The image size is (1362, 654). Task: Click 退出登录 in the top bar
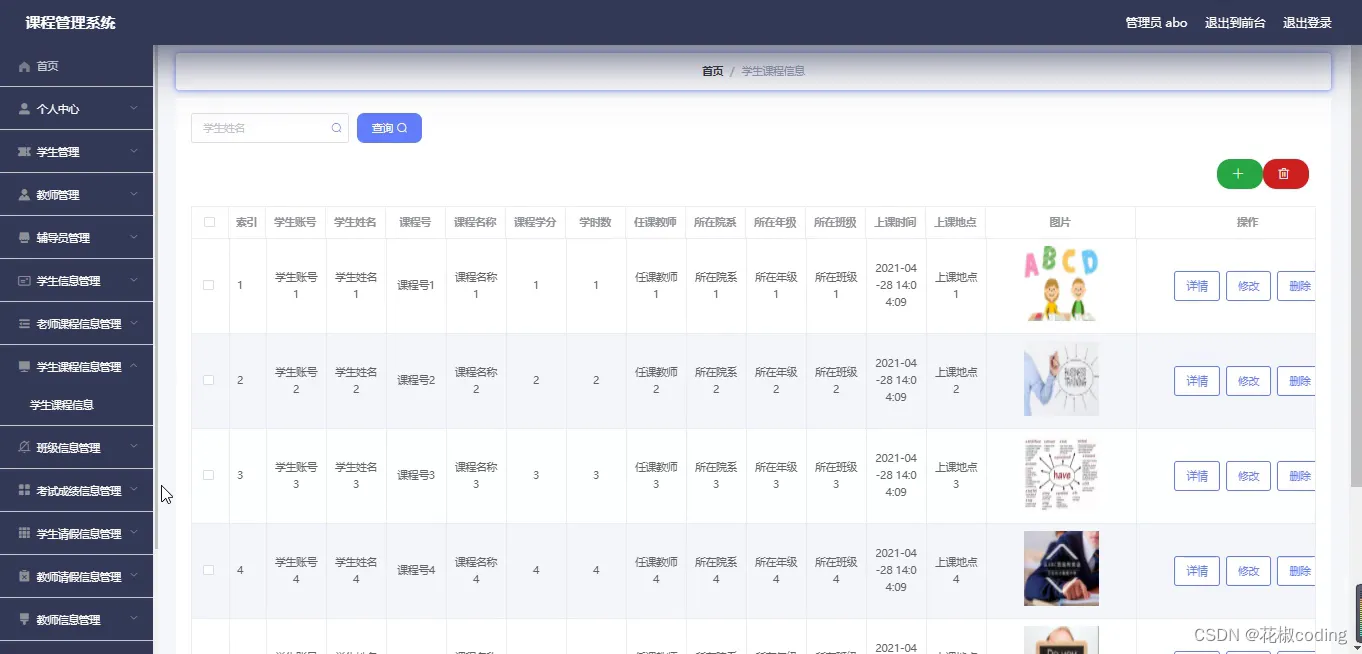1307,22
